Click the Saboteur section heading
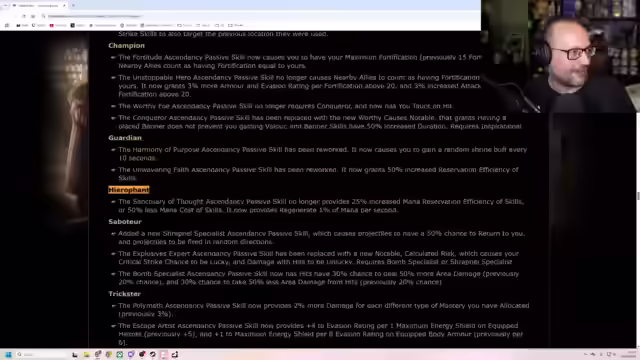 (x=125, y=222)
